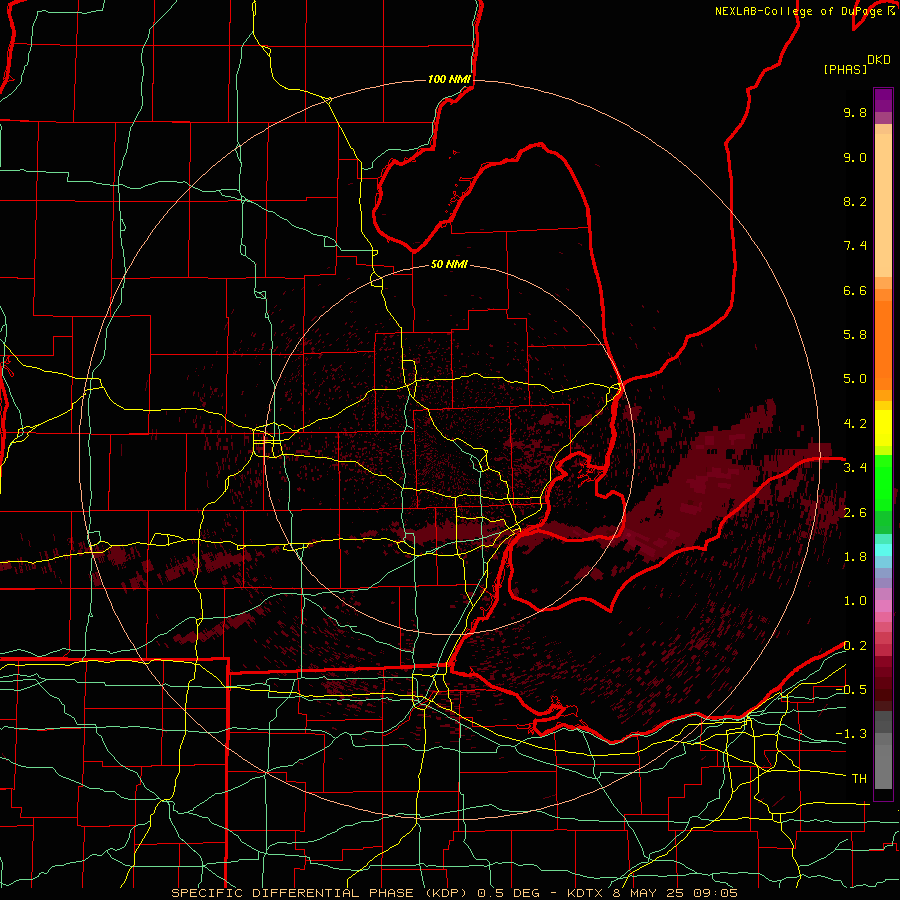Click the 5.8 scale value
This screenshot has width=900, height=900.
point(855,335)
